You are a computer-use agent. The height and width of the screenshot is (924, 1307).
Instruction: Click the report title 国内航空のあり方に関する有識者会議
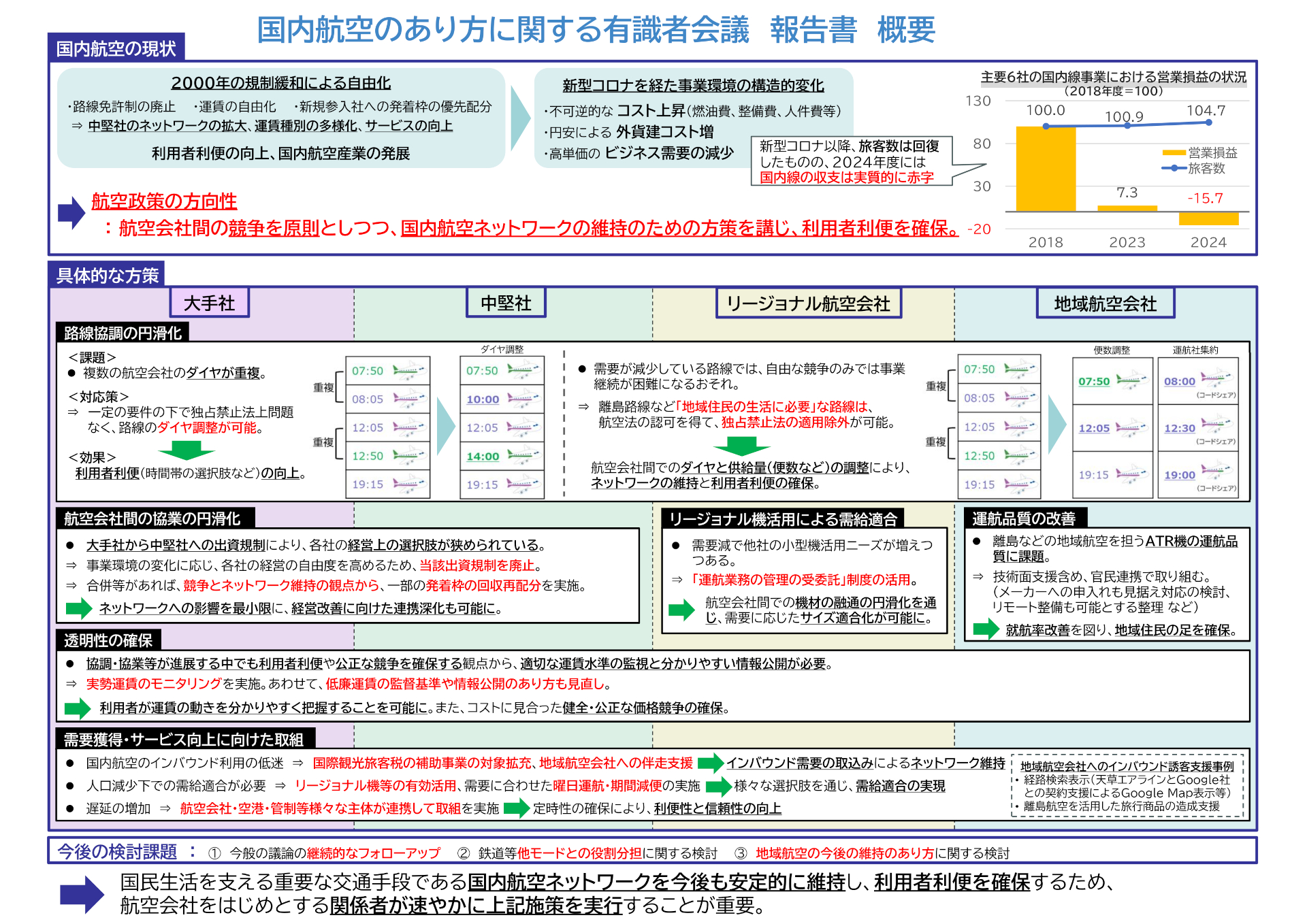503,29
